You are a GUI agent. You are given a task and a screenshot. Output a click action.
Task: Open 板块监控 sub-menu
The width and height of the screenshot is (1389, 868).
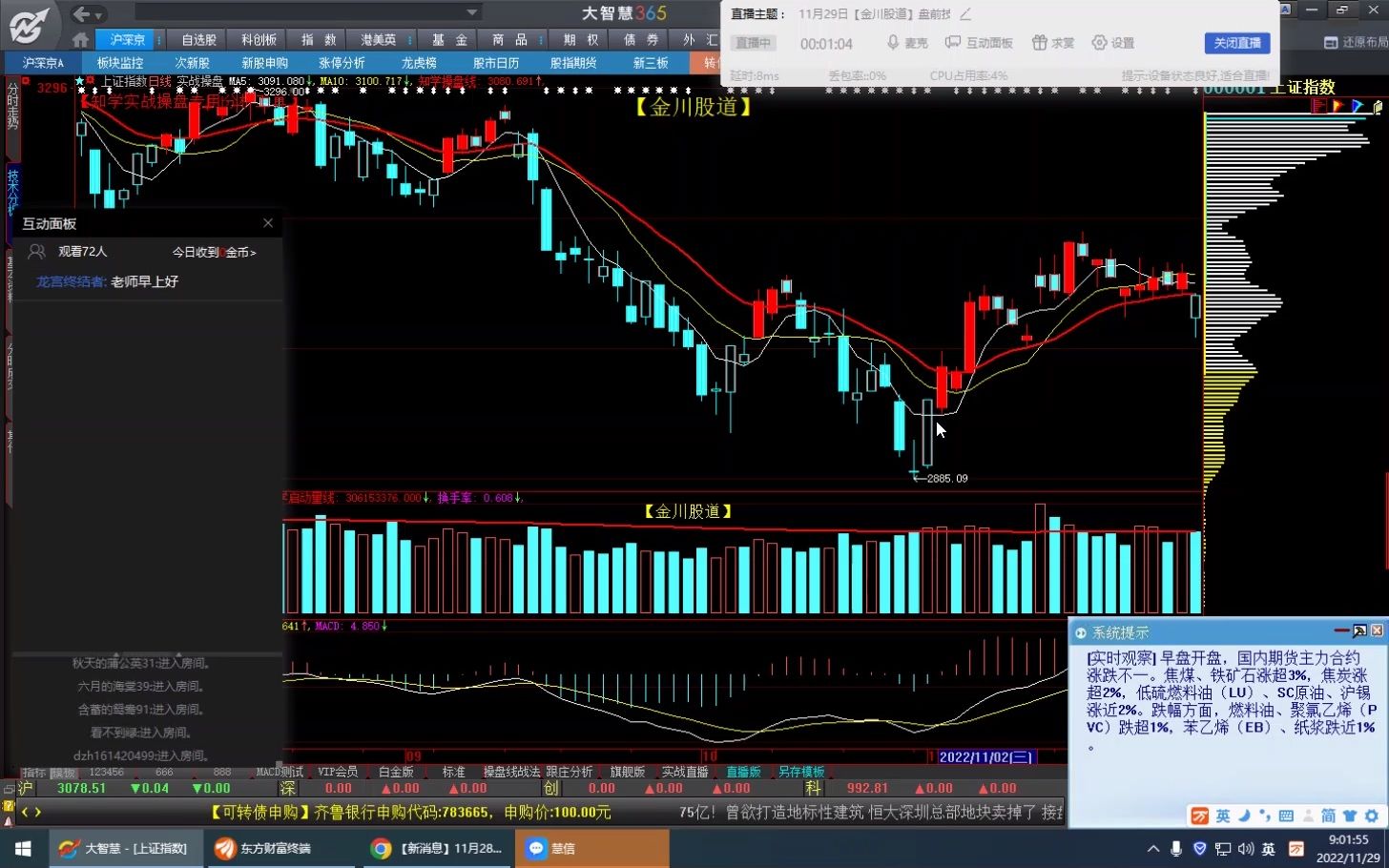pos(120,63)
